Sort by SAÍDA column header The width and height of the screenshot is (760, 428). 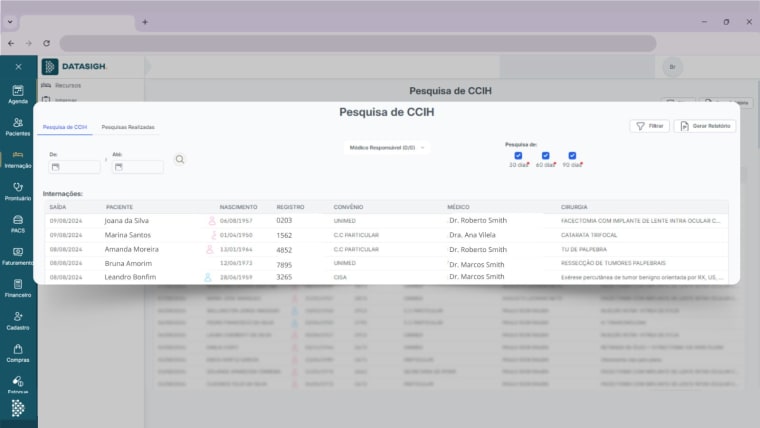58,207
